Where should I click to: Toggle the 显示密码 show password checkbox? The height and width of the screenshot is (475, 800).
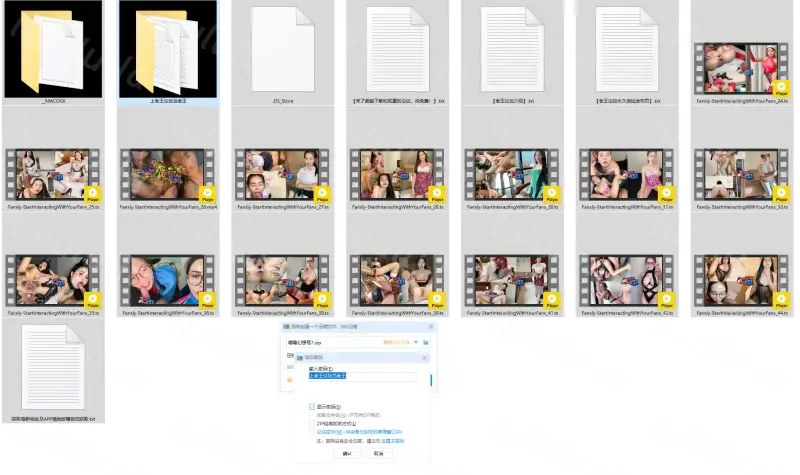pyautogui.click(x=313, y=407)
